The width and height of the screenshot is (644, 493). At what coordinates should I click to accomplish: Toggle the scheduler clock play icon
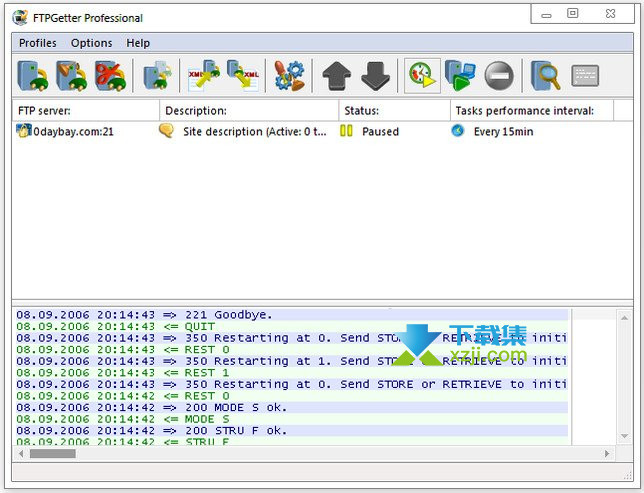point(422,76)
